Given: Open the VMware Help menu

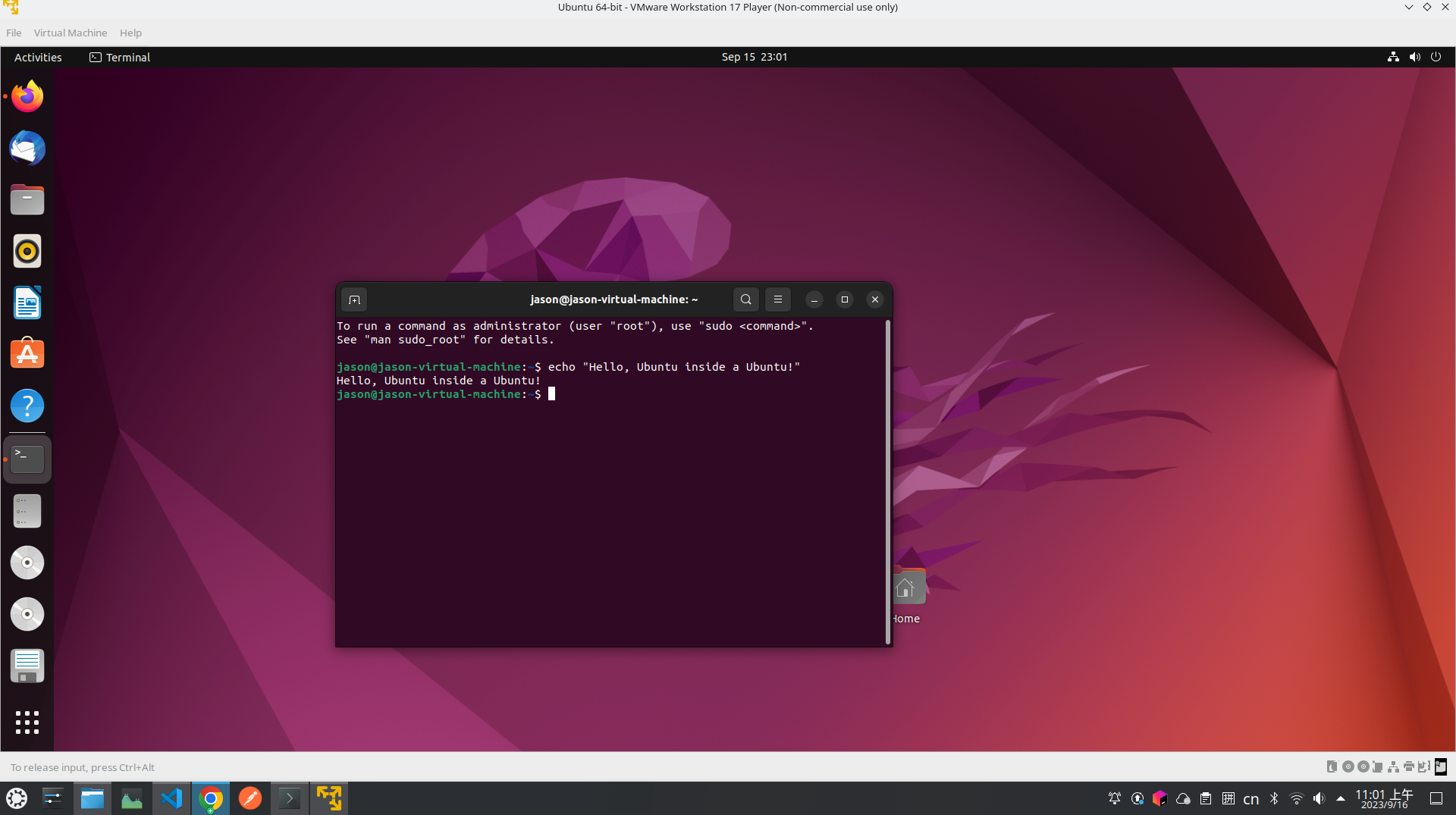Looking at the screenshot, I should pyautogui.click(x=130, y=33).
